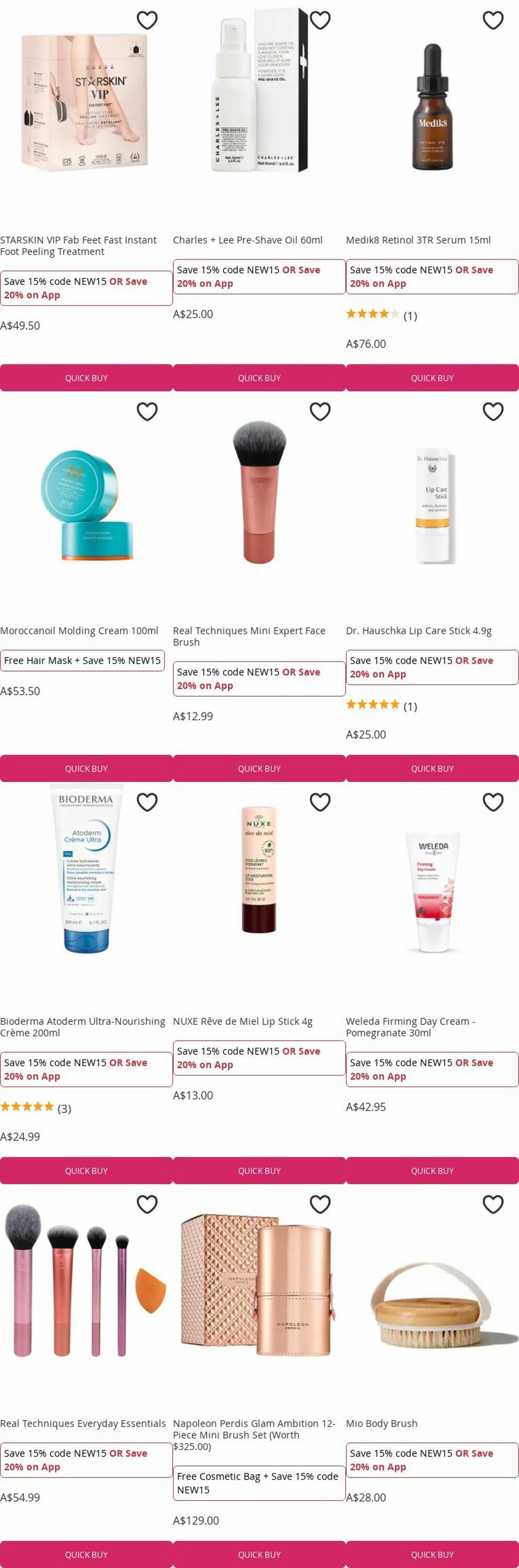
Task: View Bioderma Atoderm star rating reviews
Action: [36, 1108]
